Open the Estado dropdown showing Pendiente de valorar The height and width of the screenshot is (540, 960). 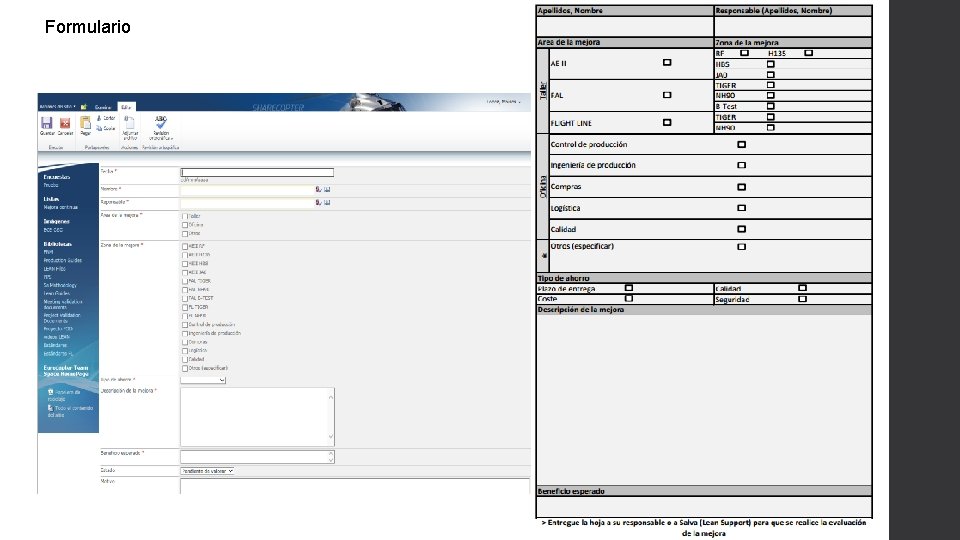coord(207,471)
